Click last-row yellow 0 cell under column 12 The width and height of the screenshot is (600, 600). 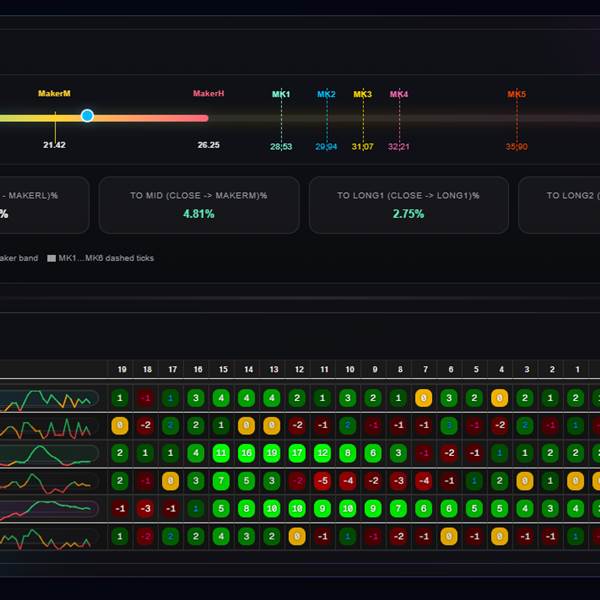(x=297, y=536)
